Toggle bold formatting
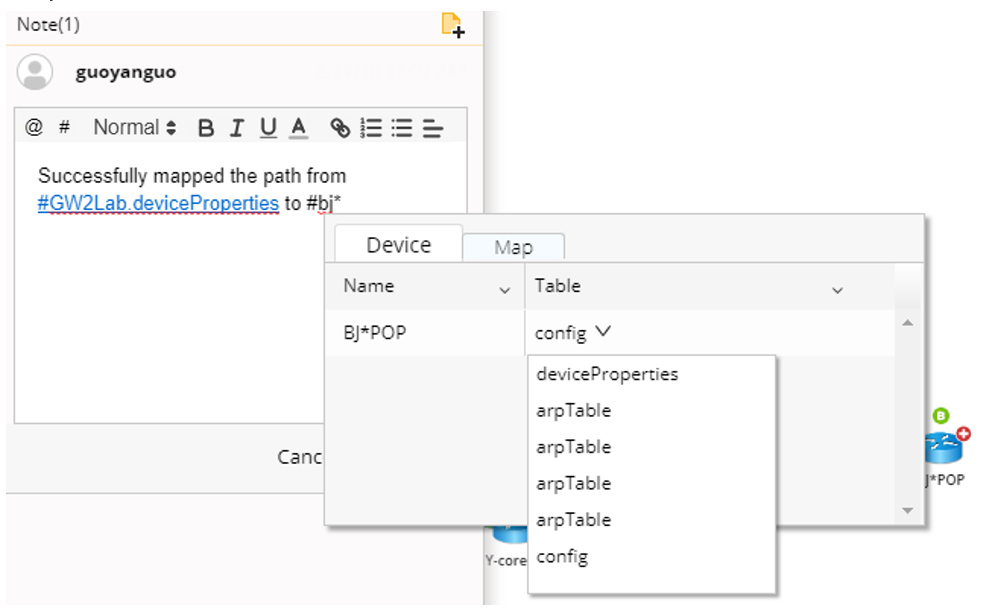Viewport: 987px width, 613px height. pos(206,128)
